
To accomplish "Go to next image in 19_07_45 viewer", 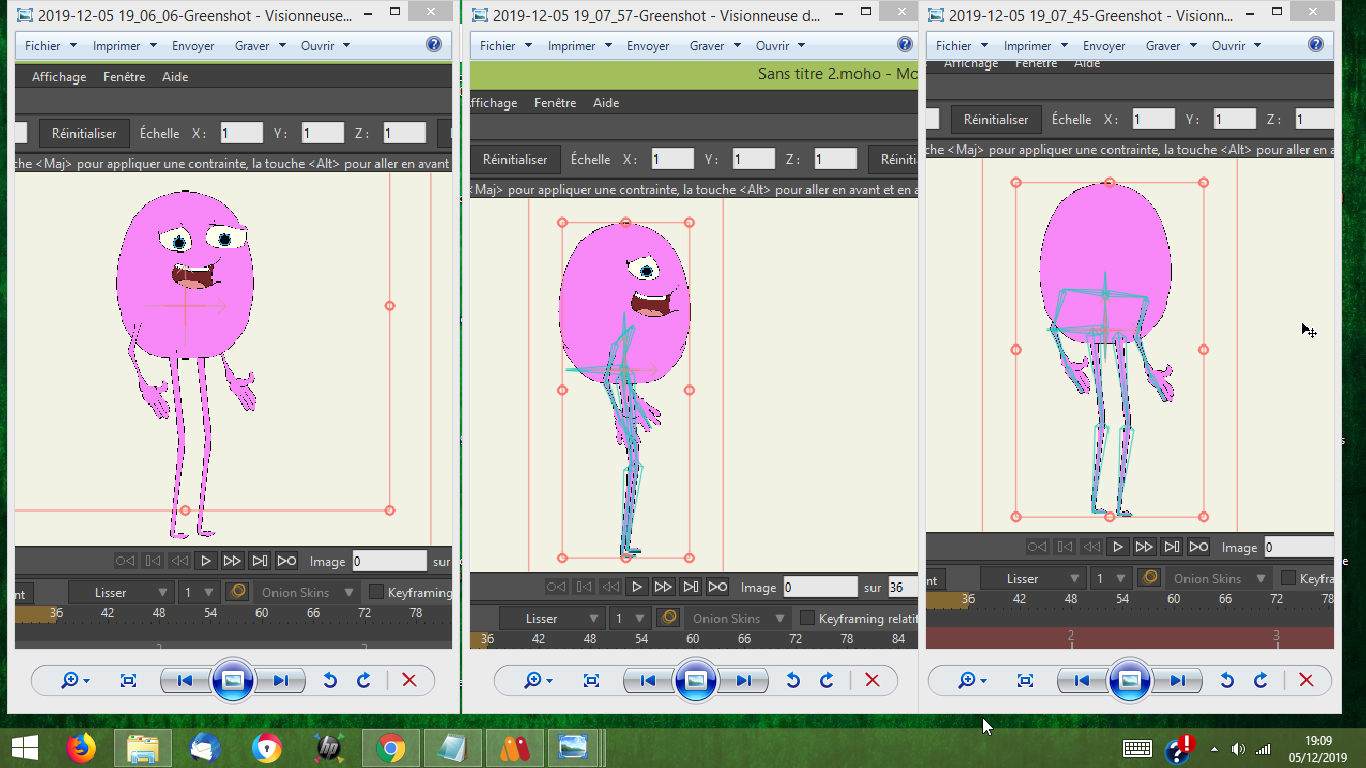I will tap(1177, 681).
